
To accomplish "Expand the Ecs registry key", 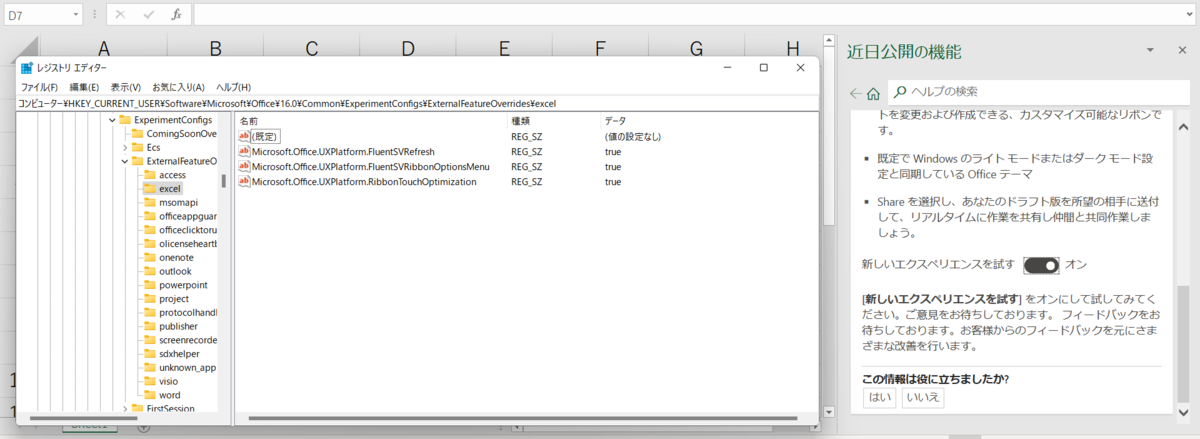I will point(124,147).
